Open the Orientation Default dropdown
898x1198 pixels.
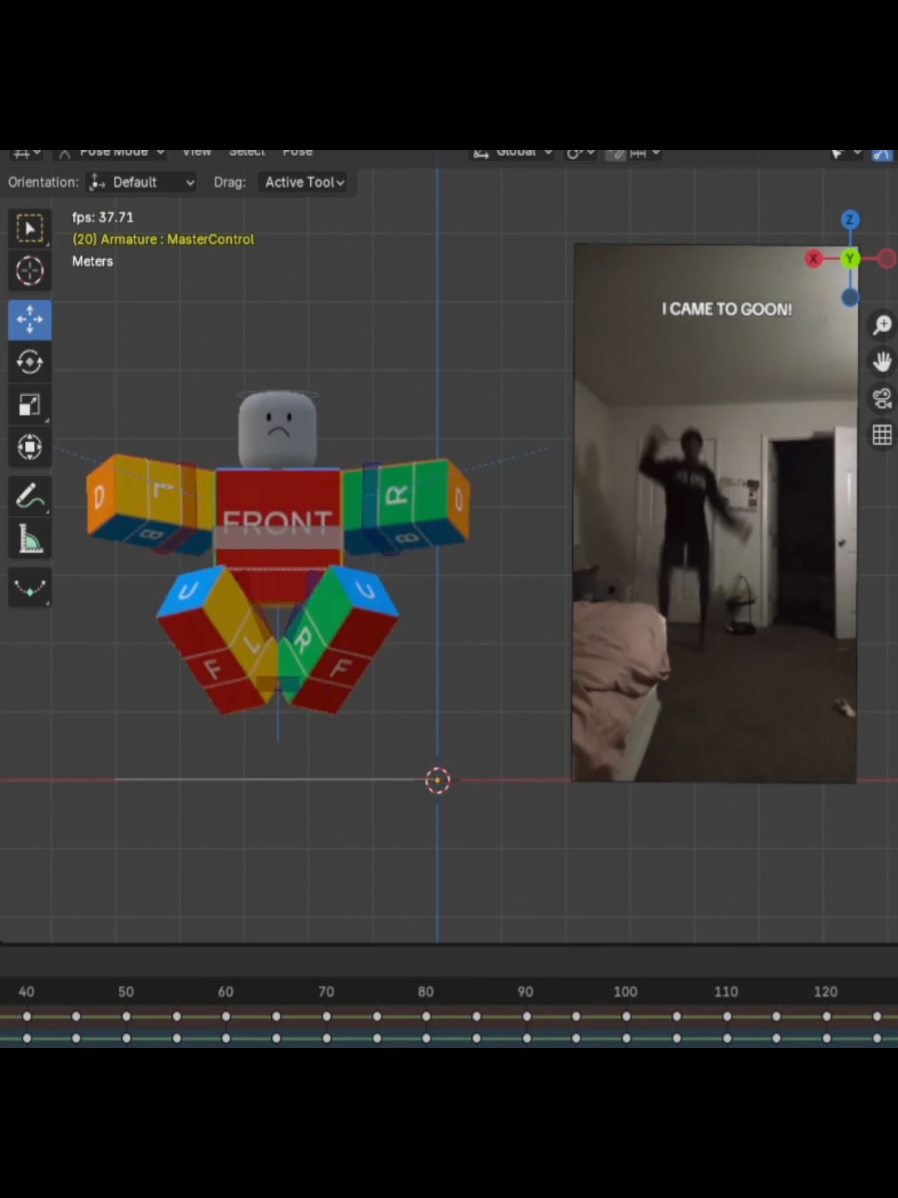142,182
